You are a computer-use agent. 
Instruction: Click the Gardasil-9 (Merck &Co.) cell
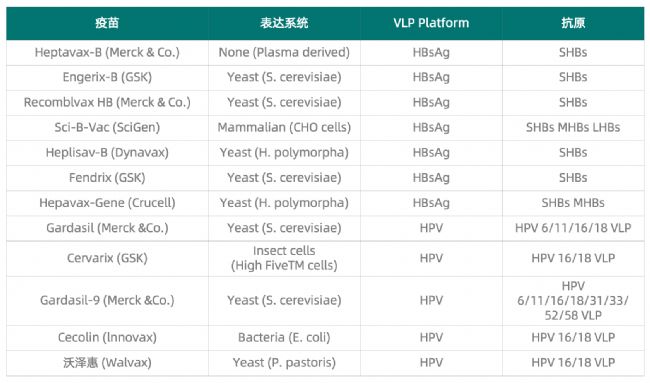(107, 301)
